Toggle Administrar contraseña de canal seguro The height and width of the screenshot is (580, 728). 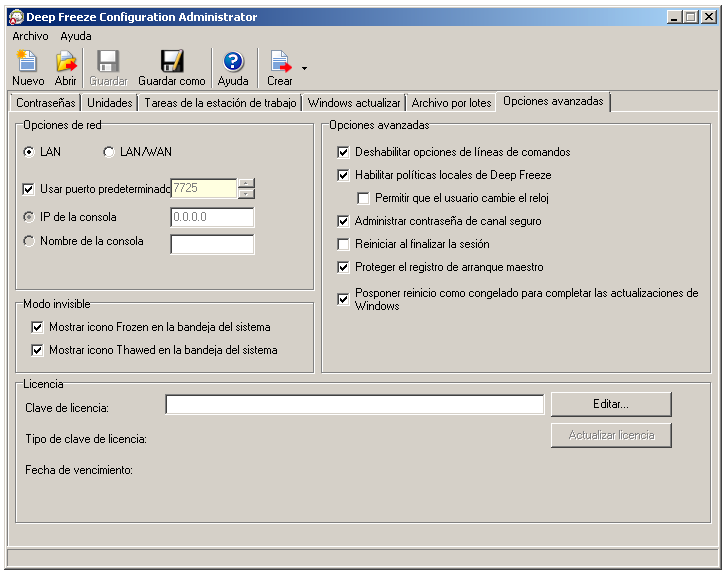tap(343, 221)
